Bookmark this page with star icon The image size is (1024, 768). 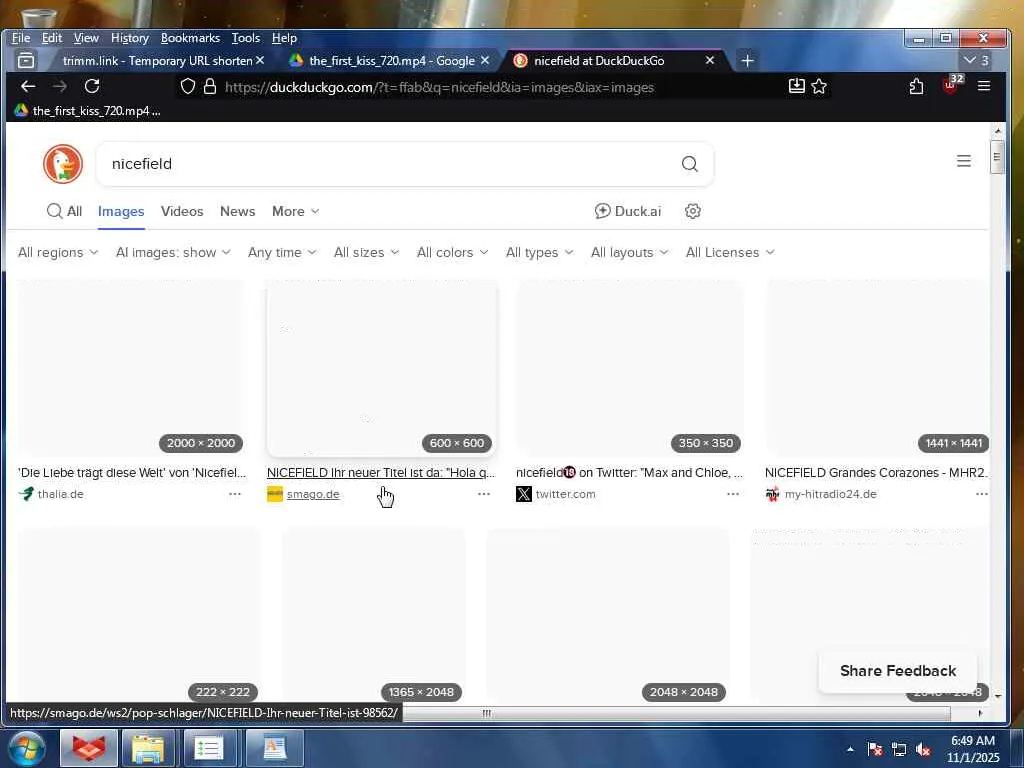(819, 86)
